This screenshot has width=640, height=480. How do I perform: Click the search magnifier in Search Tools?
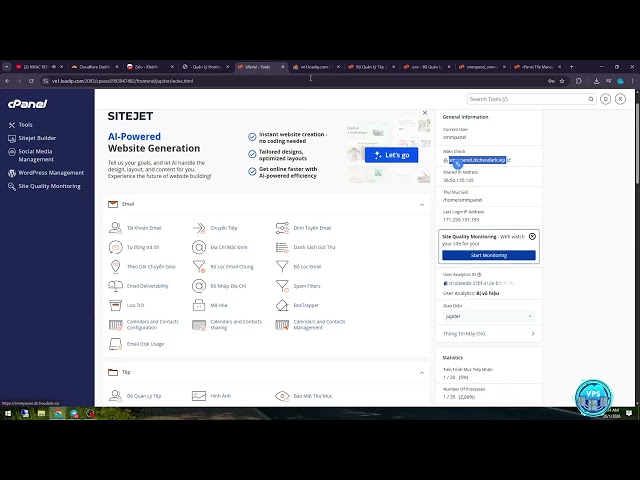tap(591, 99)
